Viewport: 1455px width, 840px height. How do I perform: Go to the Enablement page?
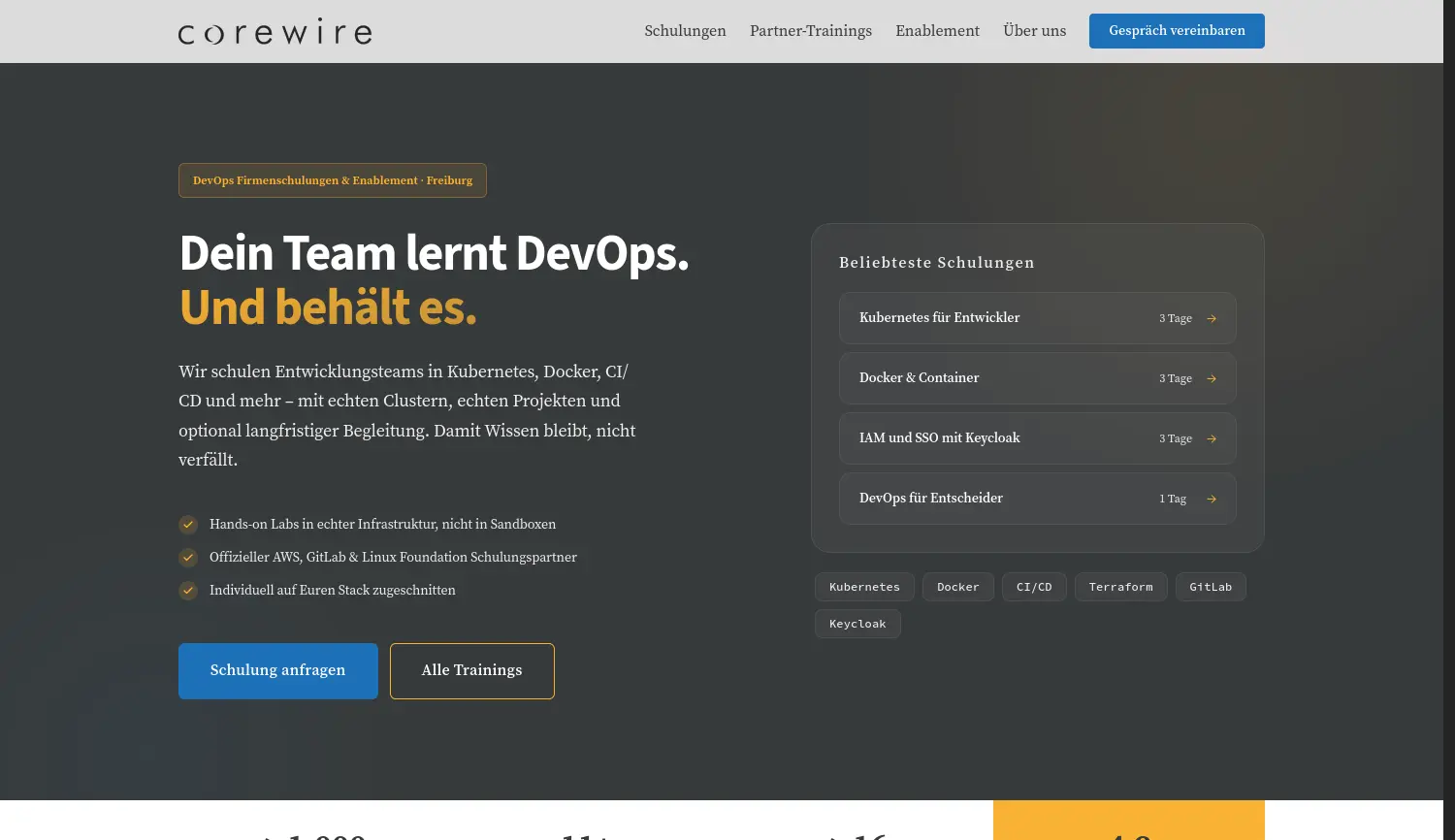pyautogui.click(x=937, y=31)
